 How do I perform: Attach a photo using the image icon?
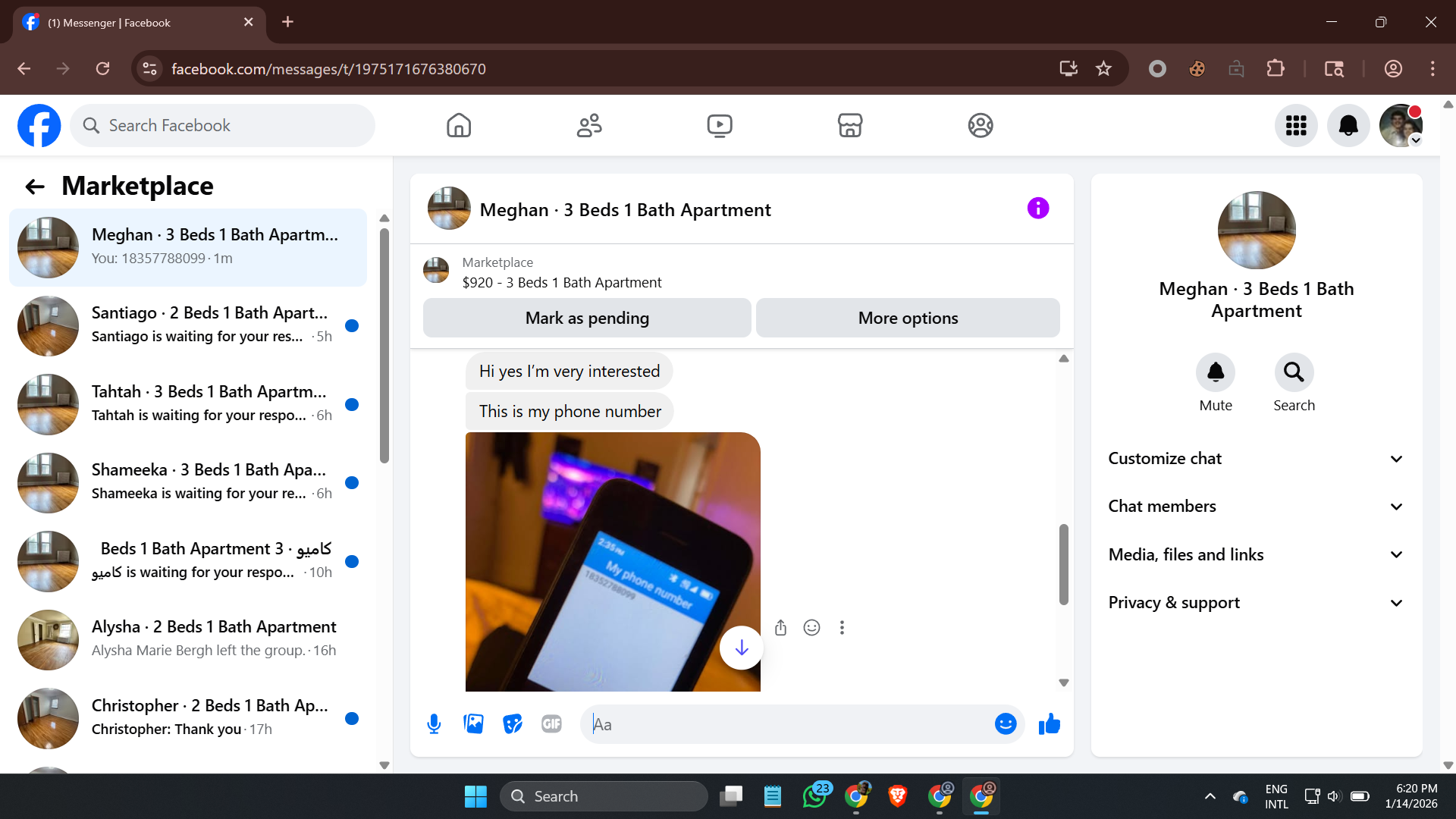coord(473,724)
